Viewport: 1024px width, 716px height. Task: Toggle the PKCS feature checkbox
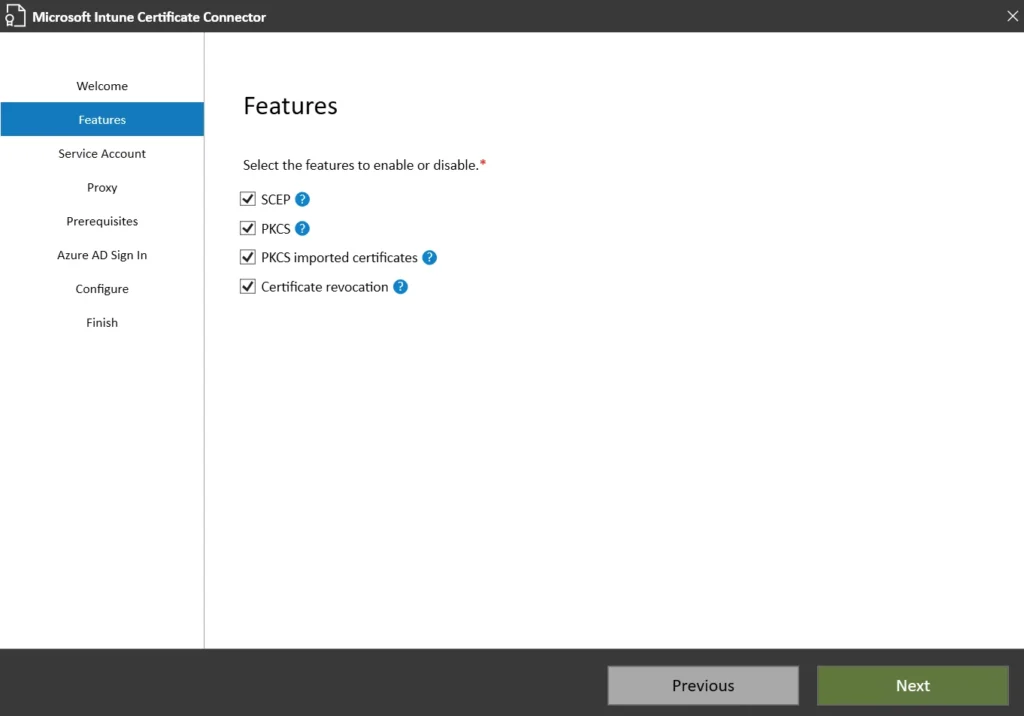(x=248, y=229)
